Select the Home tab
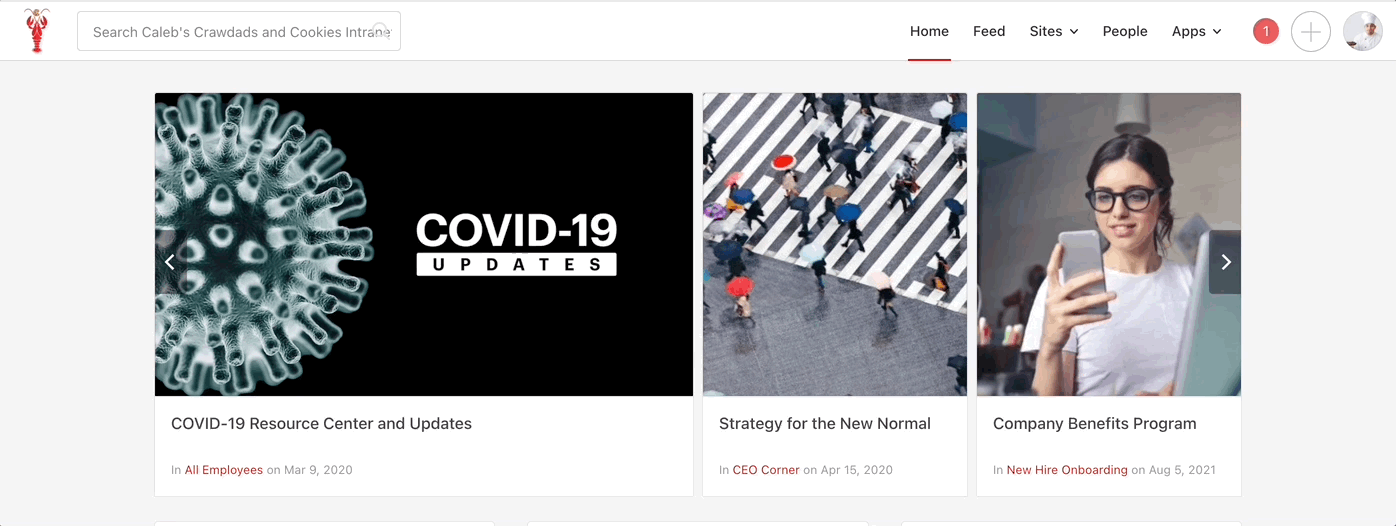The width and height of the screenshot is (1396, 526). tap(929, 31)
